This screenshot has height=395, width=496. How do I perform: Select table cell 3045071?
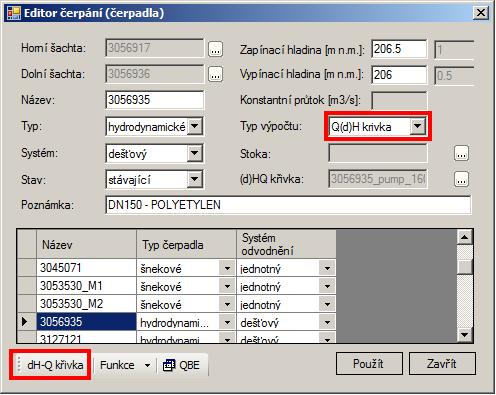pos(86,268)
